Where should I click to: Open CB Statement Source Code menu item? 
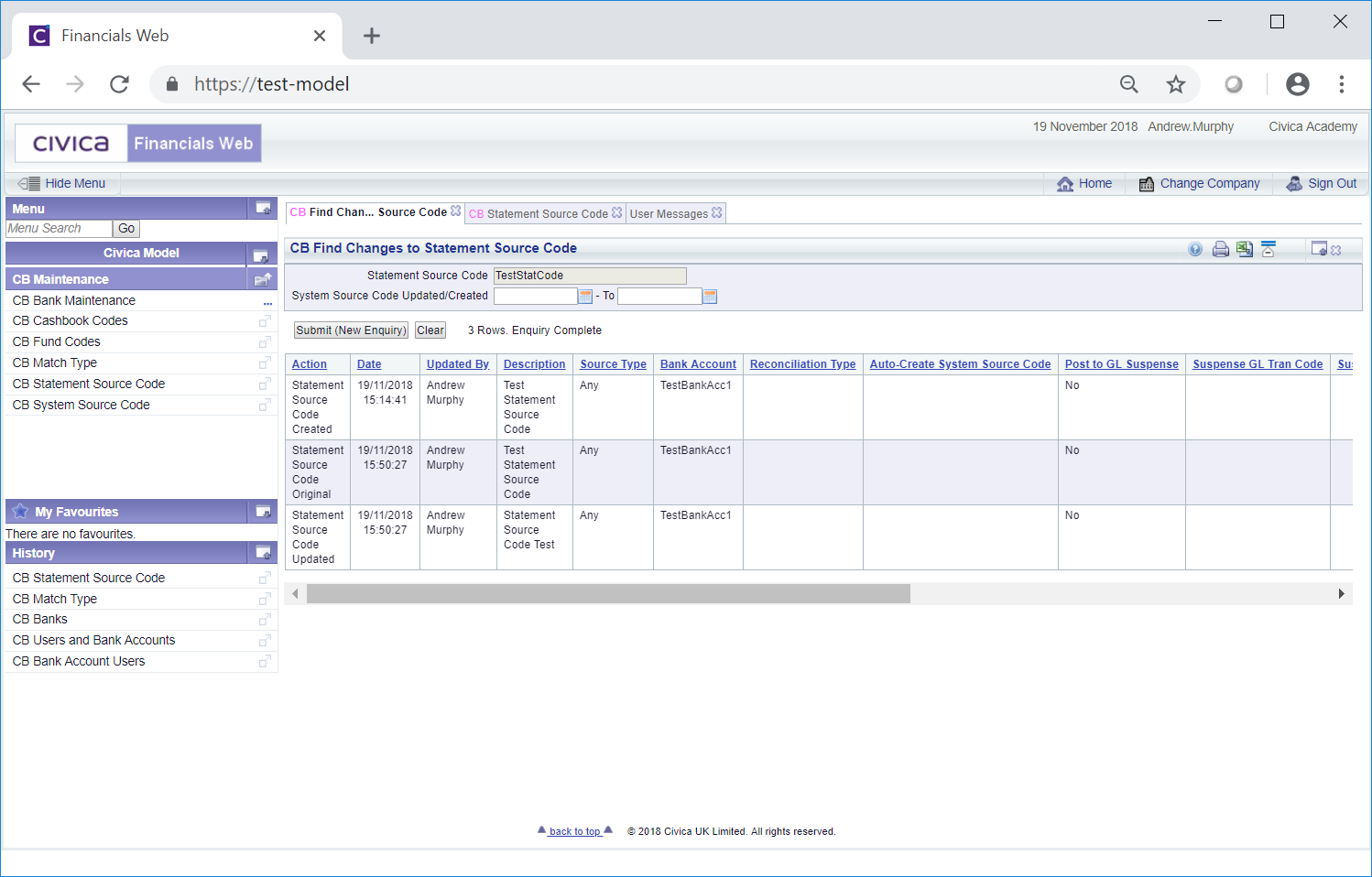click(x=89, y=384)
